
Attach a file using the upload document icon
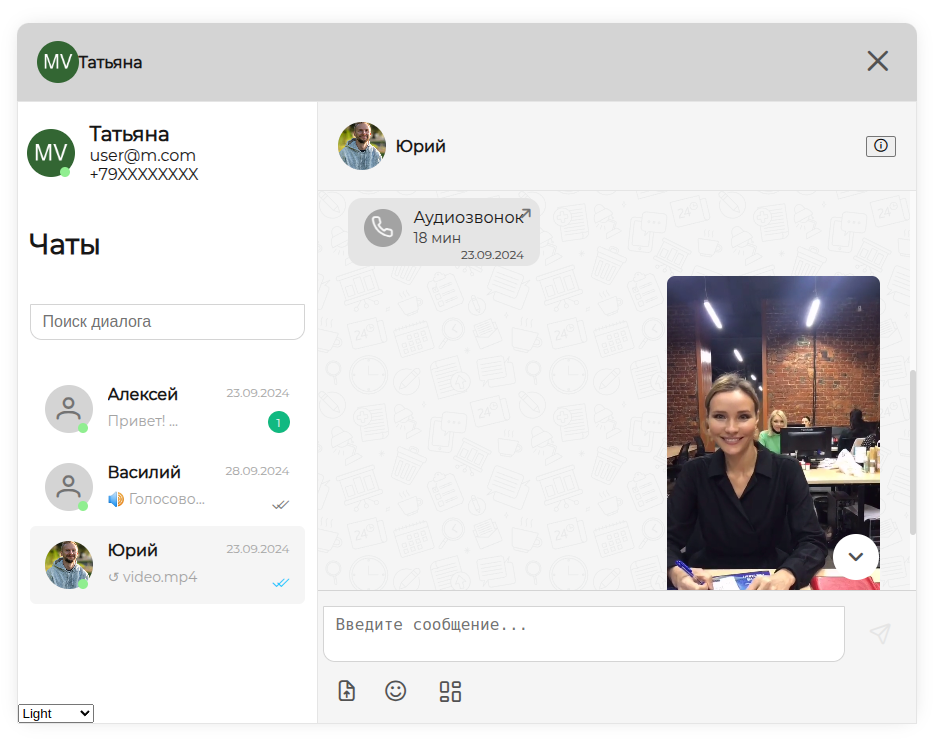[x=347, y=691]
